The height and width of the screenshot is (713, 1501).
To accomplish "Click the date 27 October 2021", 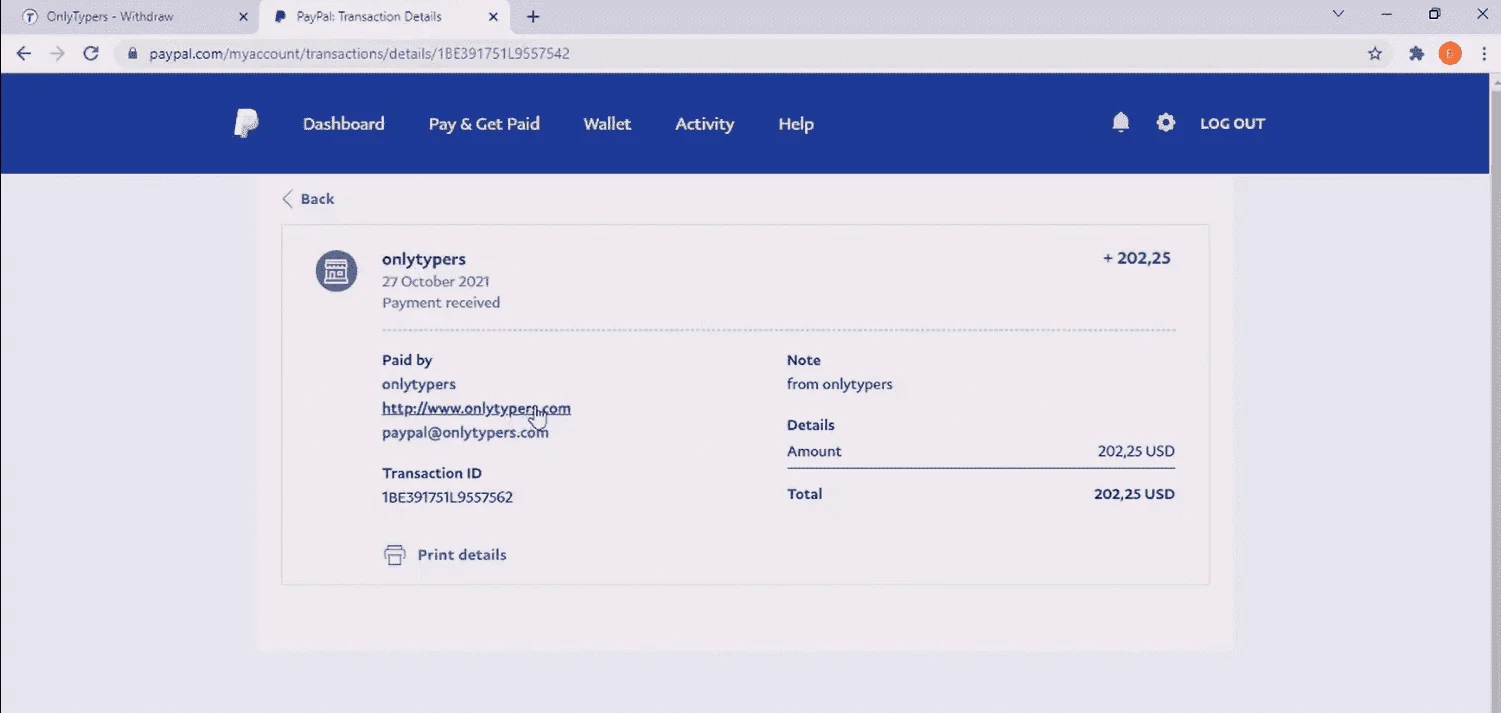I will 436,281.
